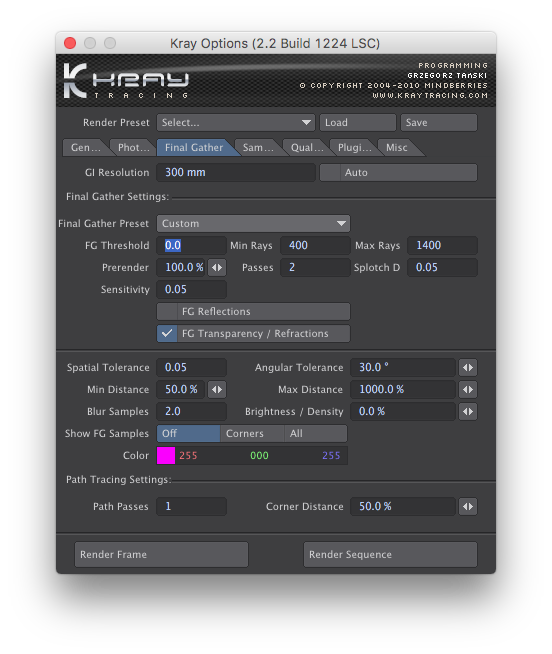Click the Corner Distance field

[403, 507]
